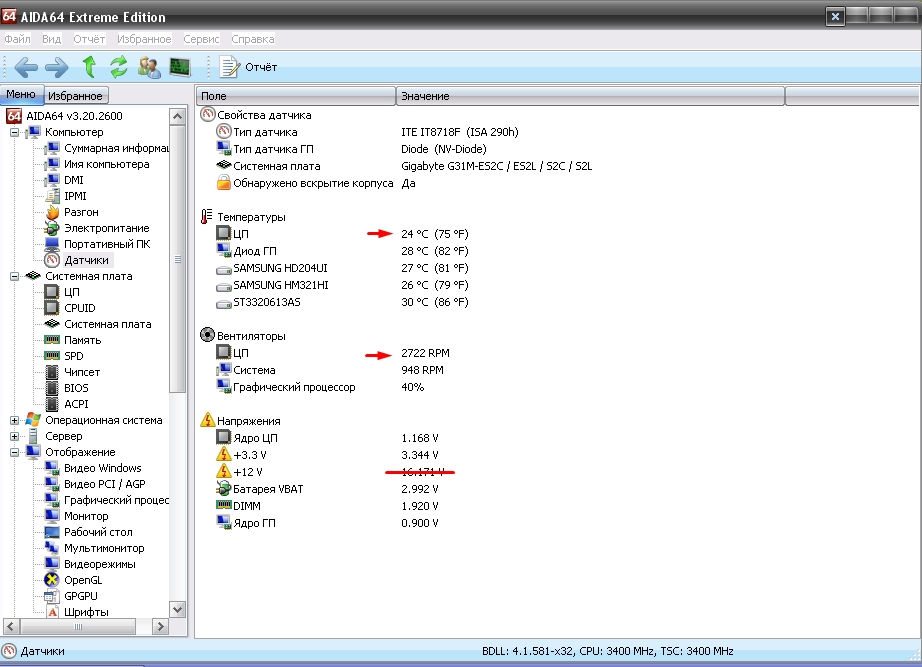This screenshot has width=922, height=667.
Task: Select the DIMM voltage row
Action: click(x=328, y=506)
